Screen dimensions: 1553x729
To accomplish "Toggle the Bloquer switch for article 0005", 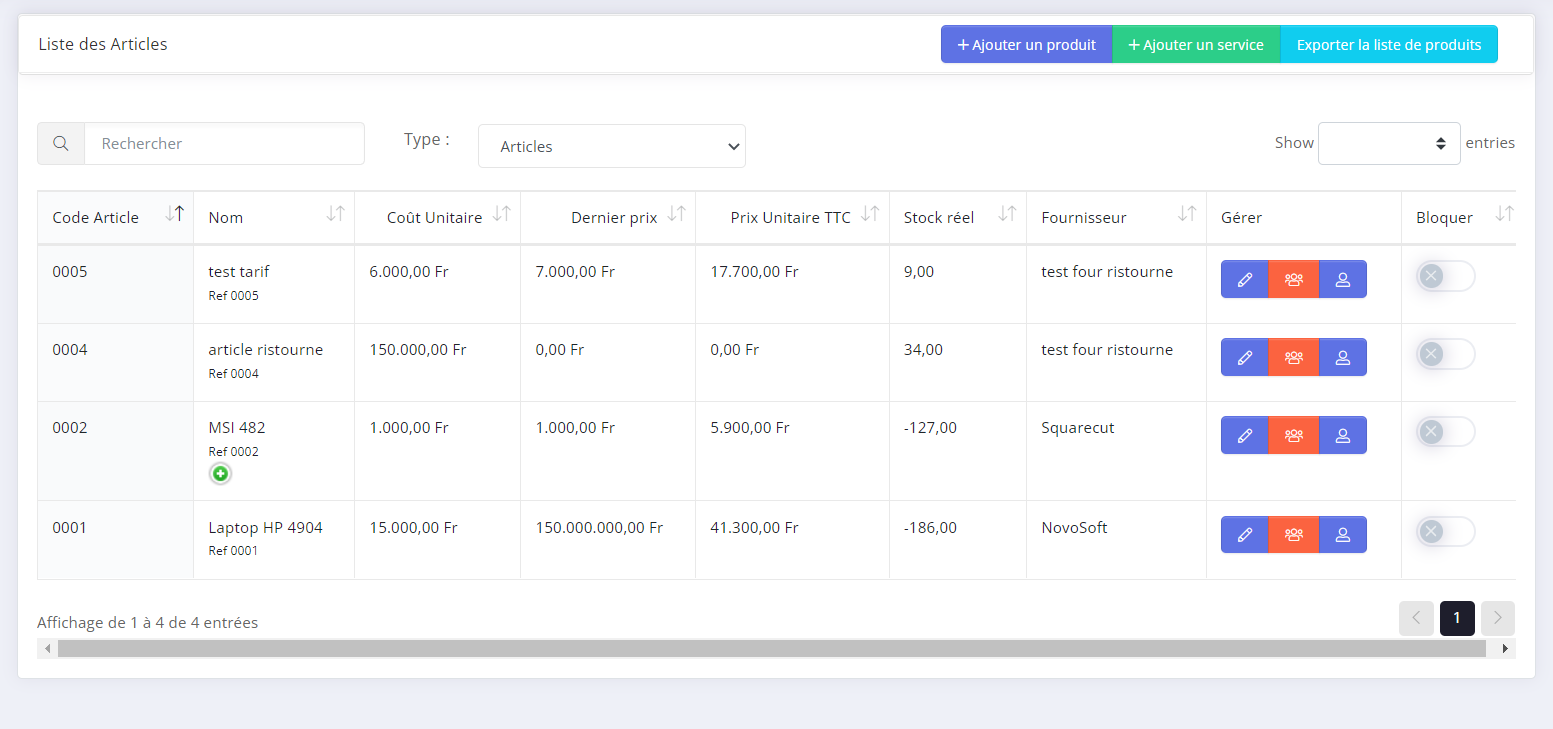I will [1444, 276].
